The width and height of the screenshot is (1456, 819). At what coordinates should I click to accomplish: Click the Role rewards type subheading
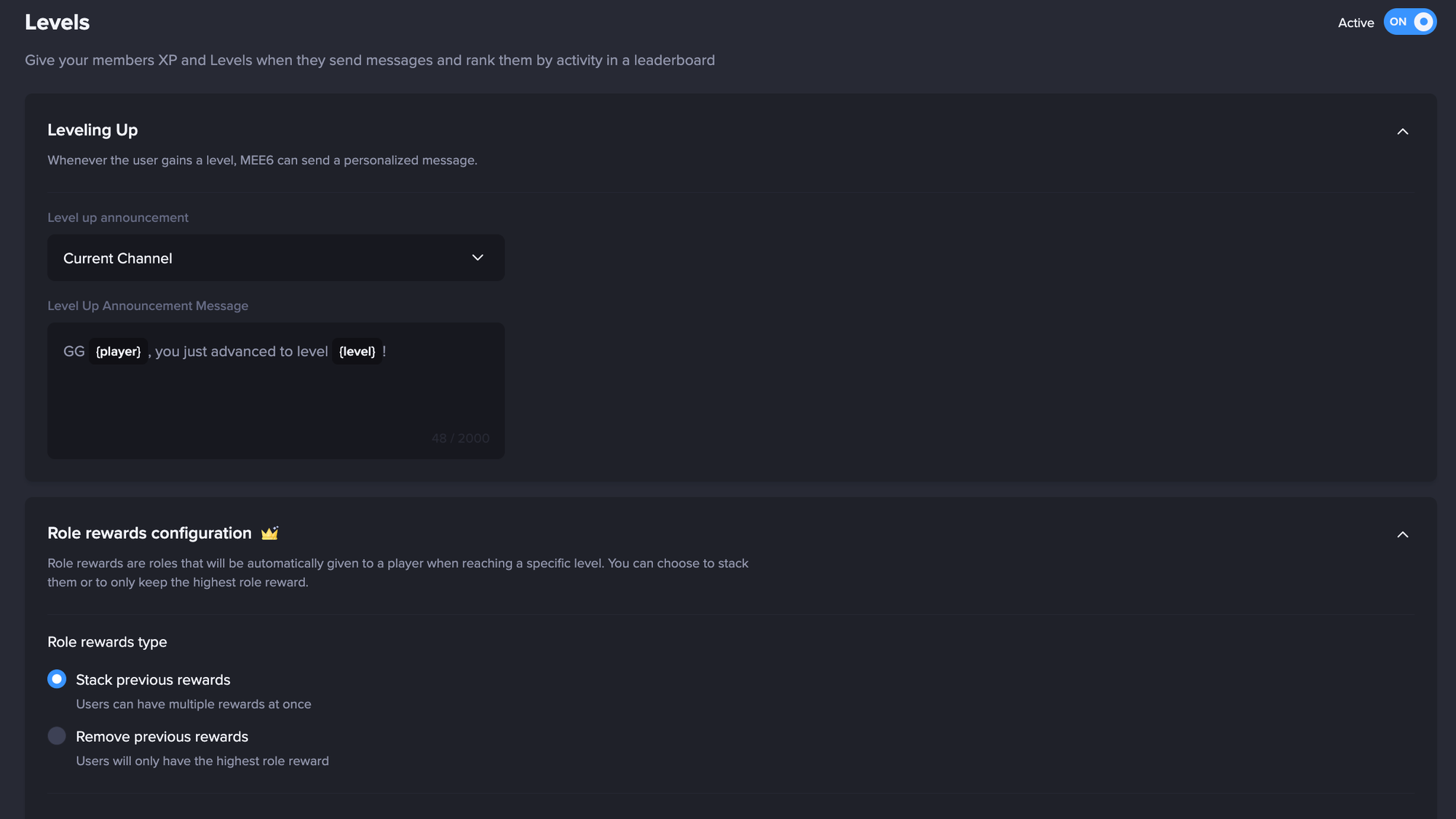pos(107,642)
